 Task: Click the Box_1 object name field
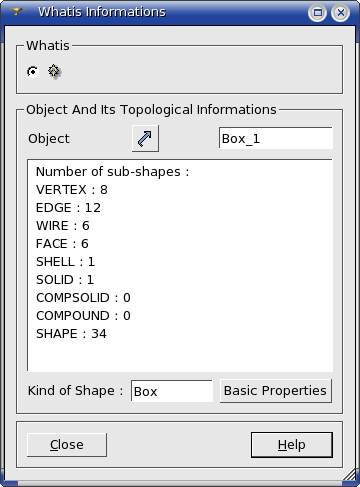[276, 138]
